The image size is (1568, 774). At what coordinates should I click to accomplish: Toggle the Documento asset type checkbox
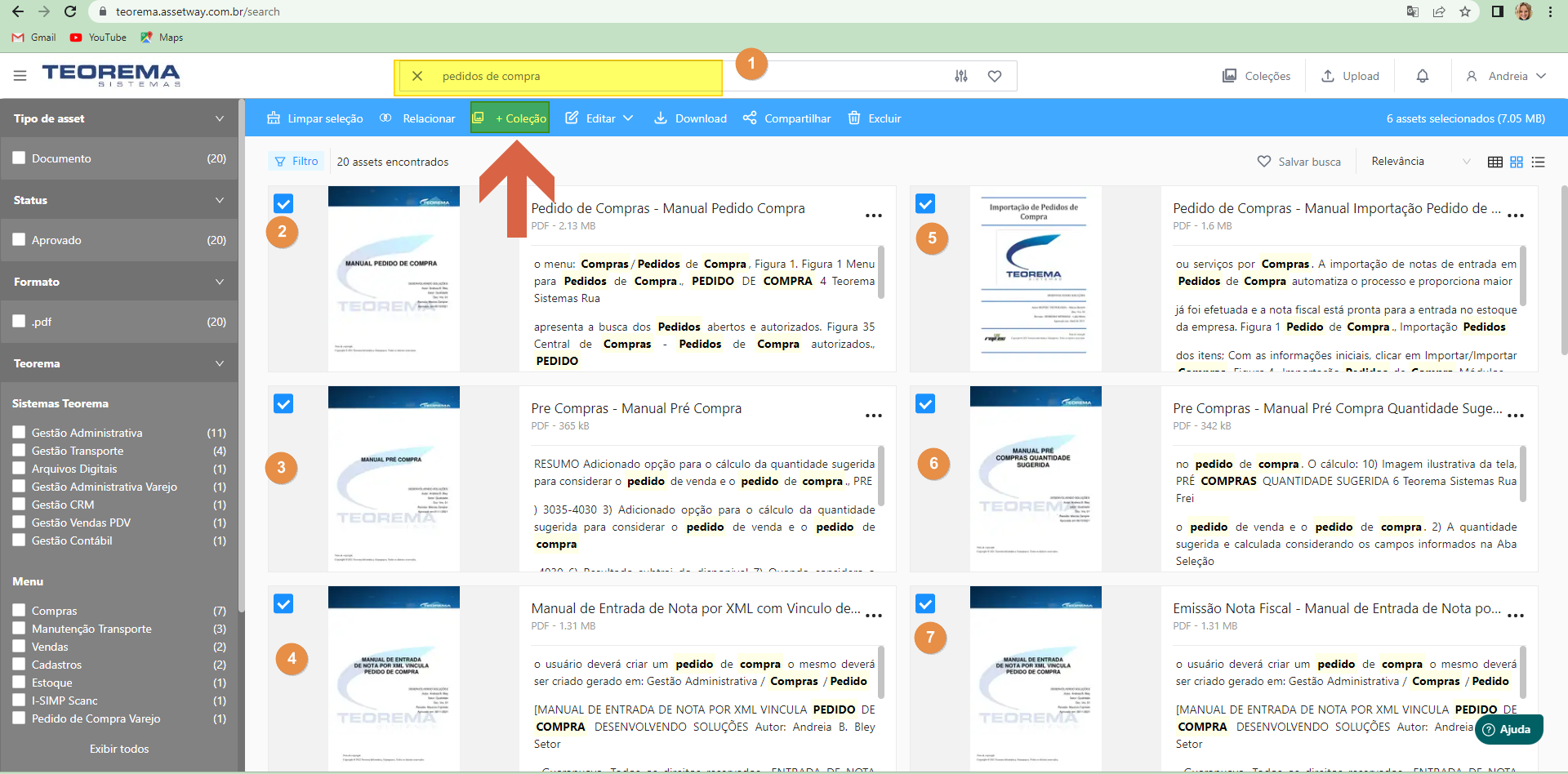[x=19, y=158]
